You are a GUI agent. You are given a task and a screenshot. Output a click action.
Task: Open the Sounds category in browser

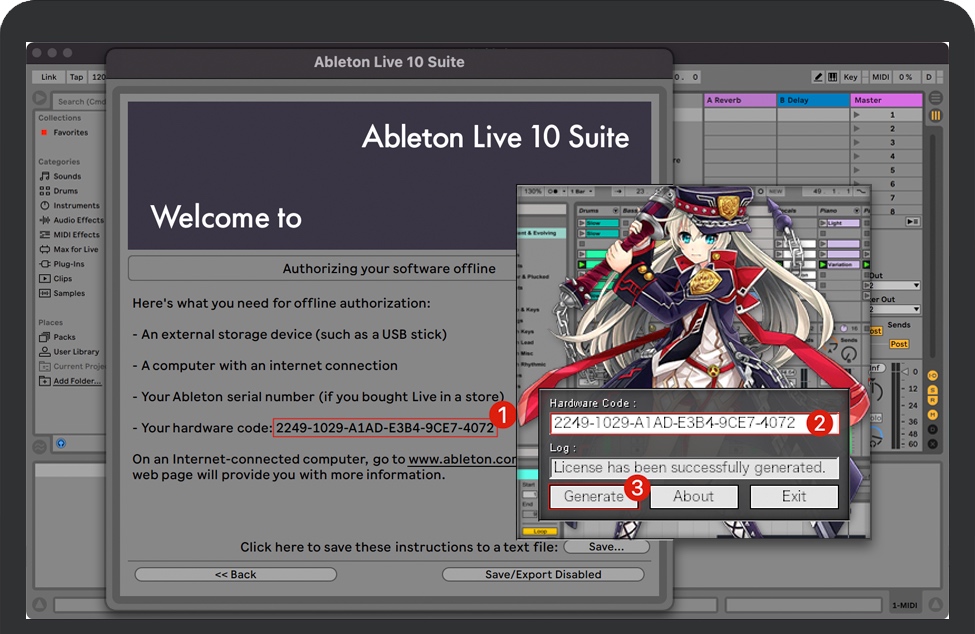[x=67, y=176]
